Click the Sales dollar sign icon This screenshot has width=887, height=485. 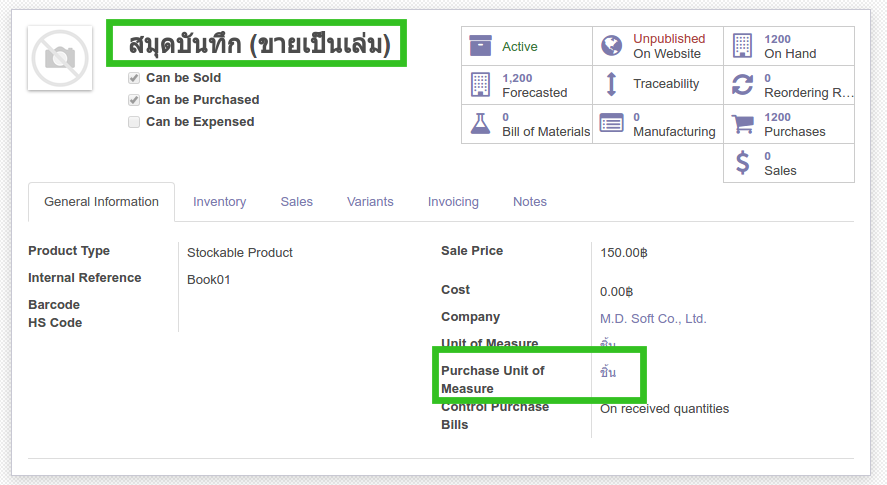[x=742, y=163]
